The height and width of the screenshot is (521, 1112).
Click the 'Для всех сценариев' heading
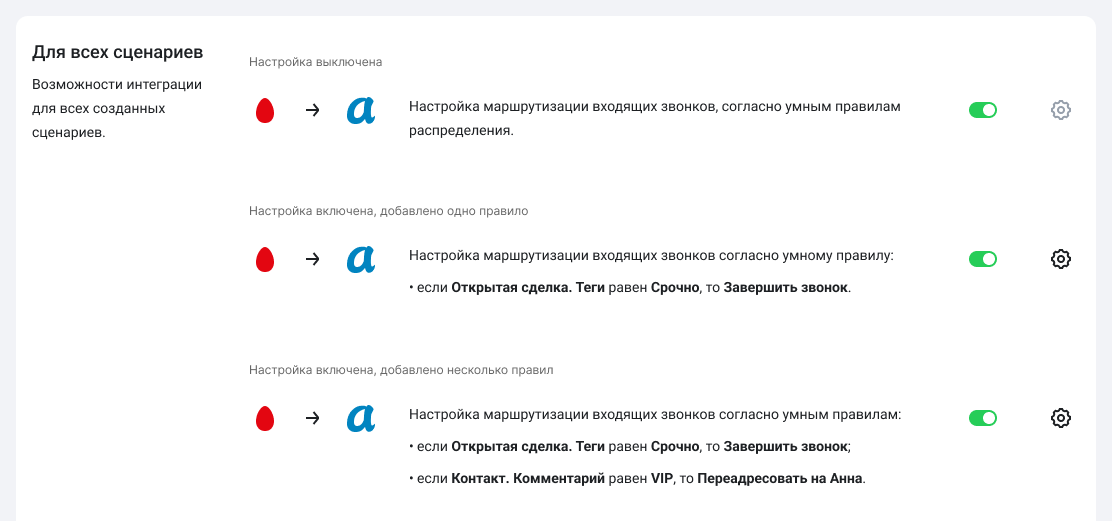[117, 51]
